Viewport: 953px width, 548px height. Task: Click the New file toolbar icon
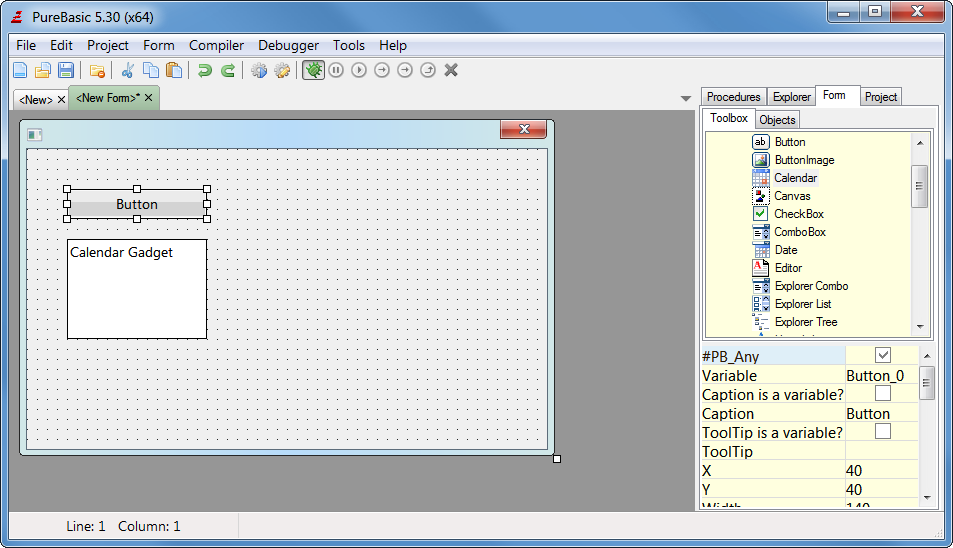(x=20, y=70)
